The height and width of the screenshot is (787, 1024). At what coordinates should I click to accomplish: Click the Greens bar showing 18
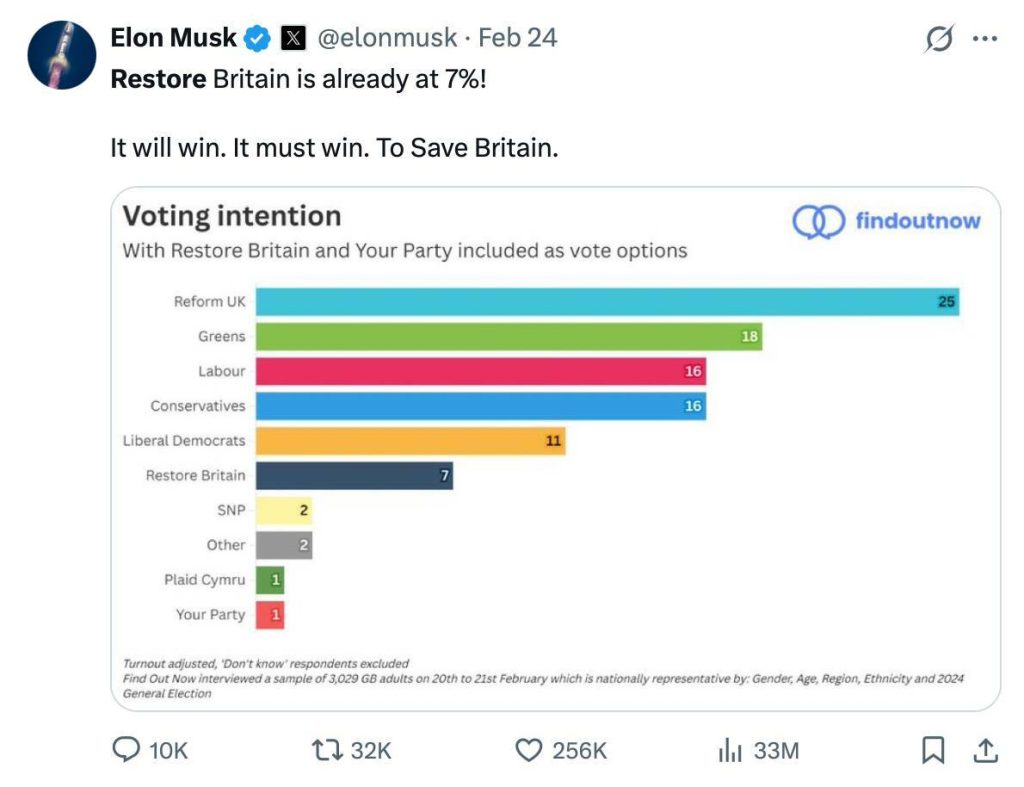[509, 336]
